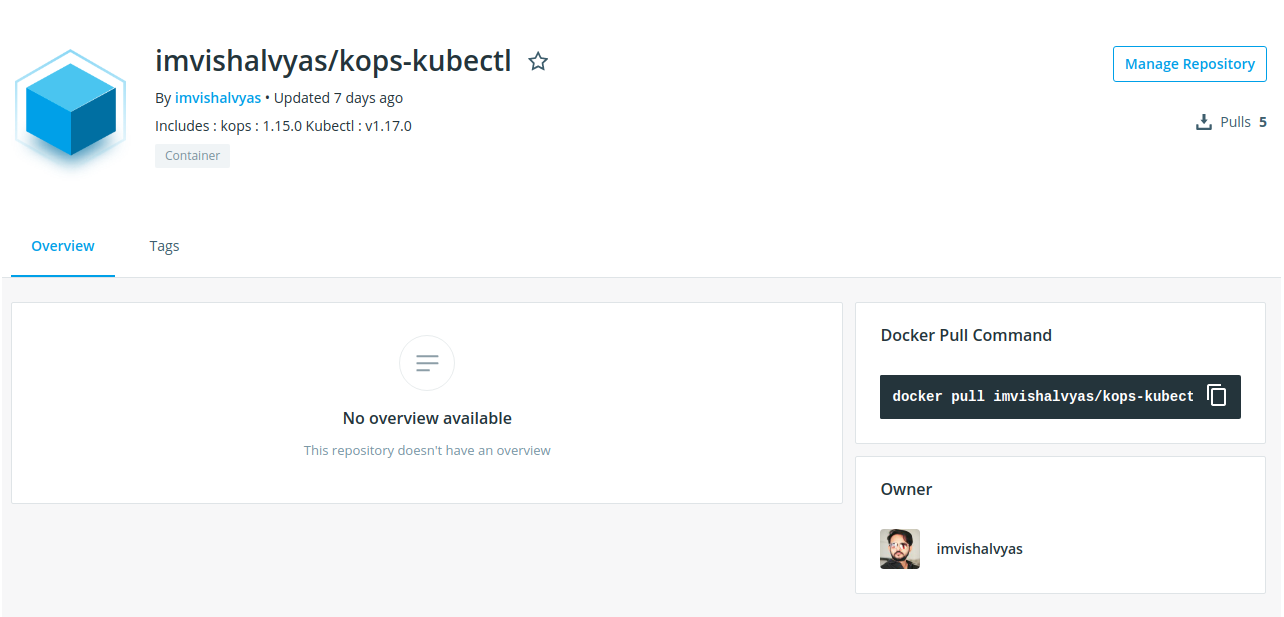The image size is (1284, 617).
Task: Click the Docker Pull Command heading
Action: 966,335
